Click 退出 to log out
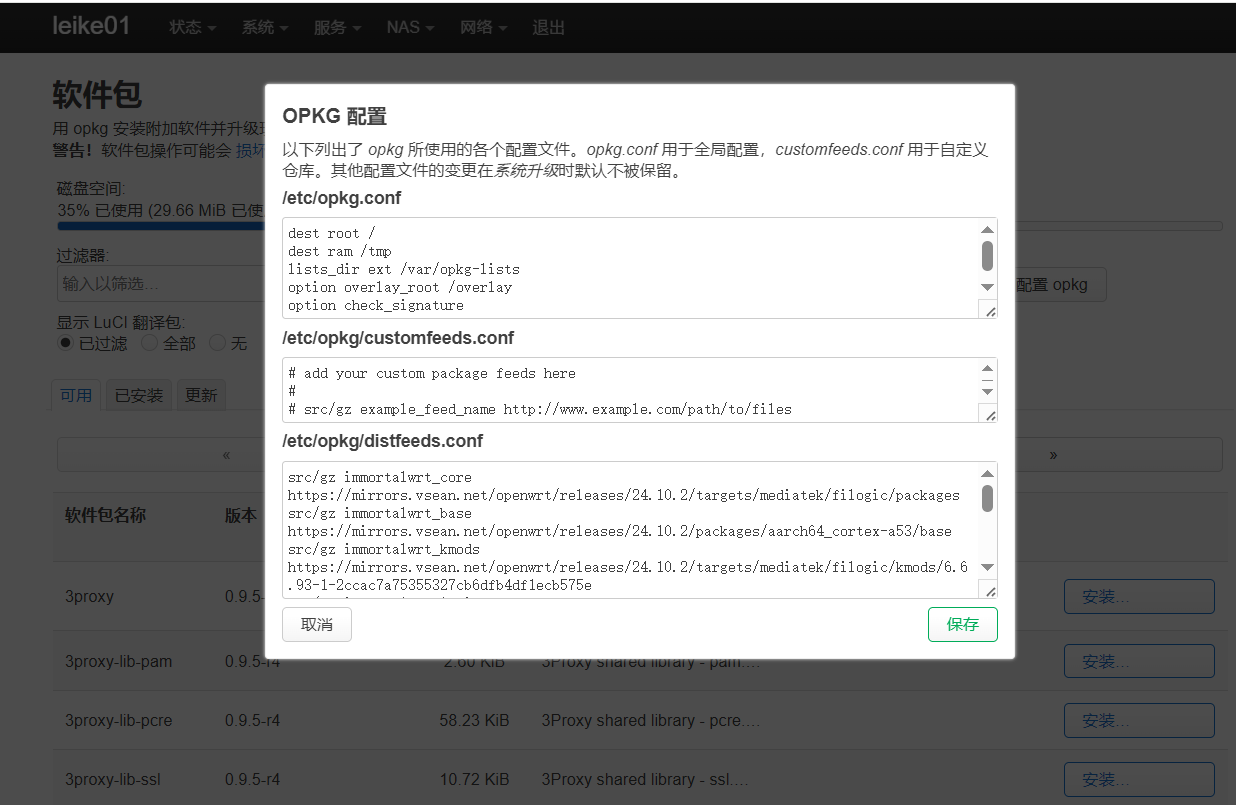1236x805 pixels. pyautogui.click(x=547, y=27)
